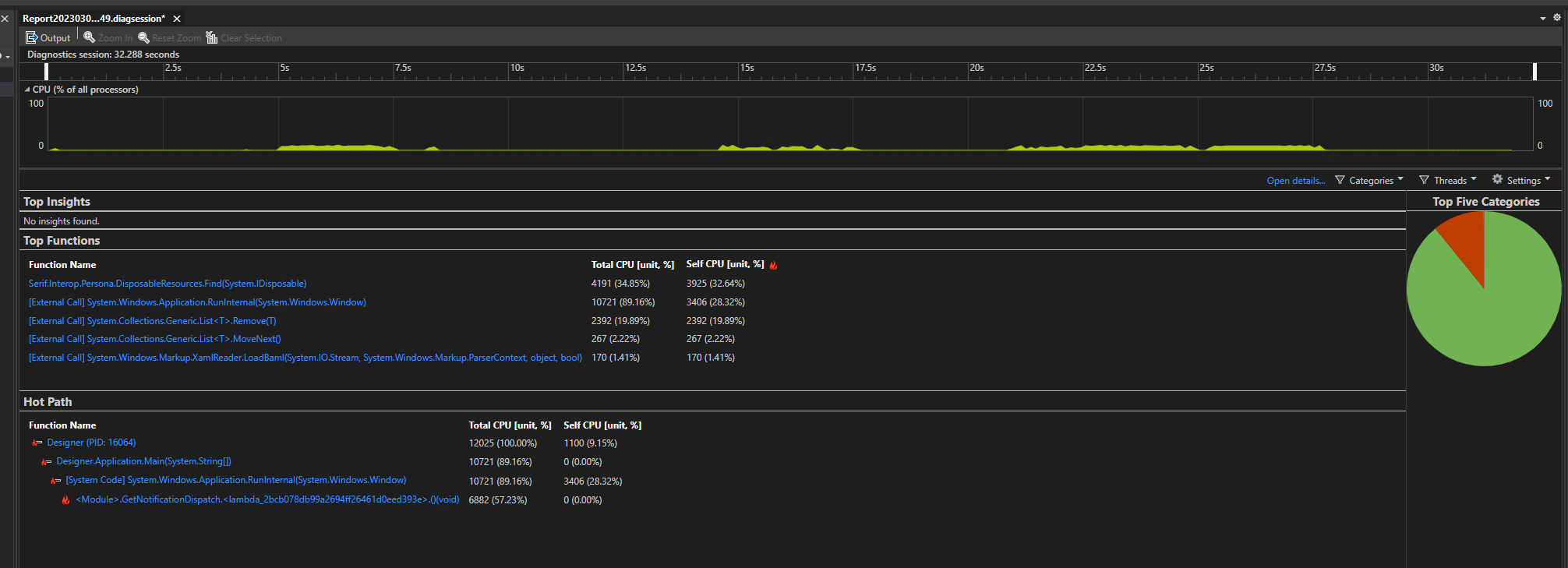Screen dimensions: 1568x568
Task: Click the 5s mark on the timeline ruler
Action: pos(284,68)
